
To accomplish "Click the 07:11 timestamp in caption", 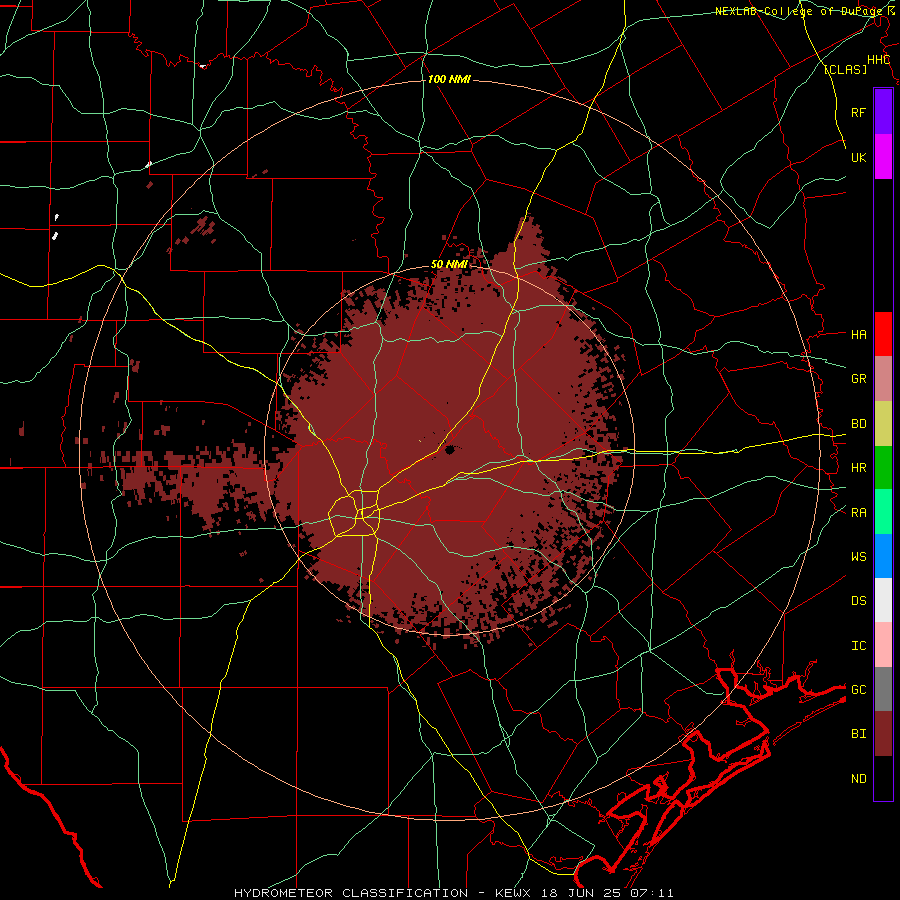I will (x=650, y=893).
